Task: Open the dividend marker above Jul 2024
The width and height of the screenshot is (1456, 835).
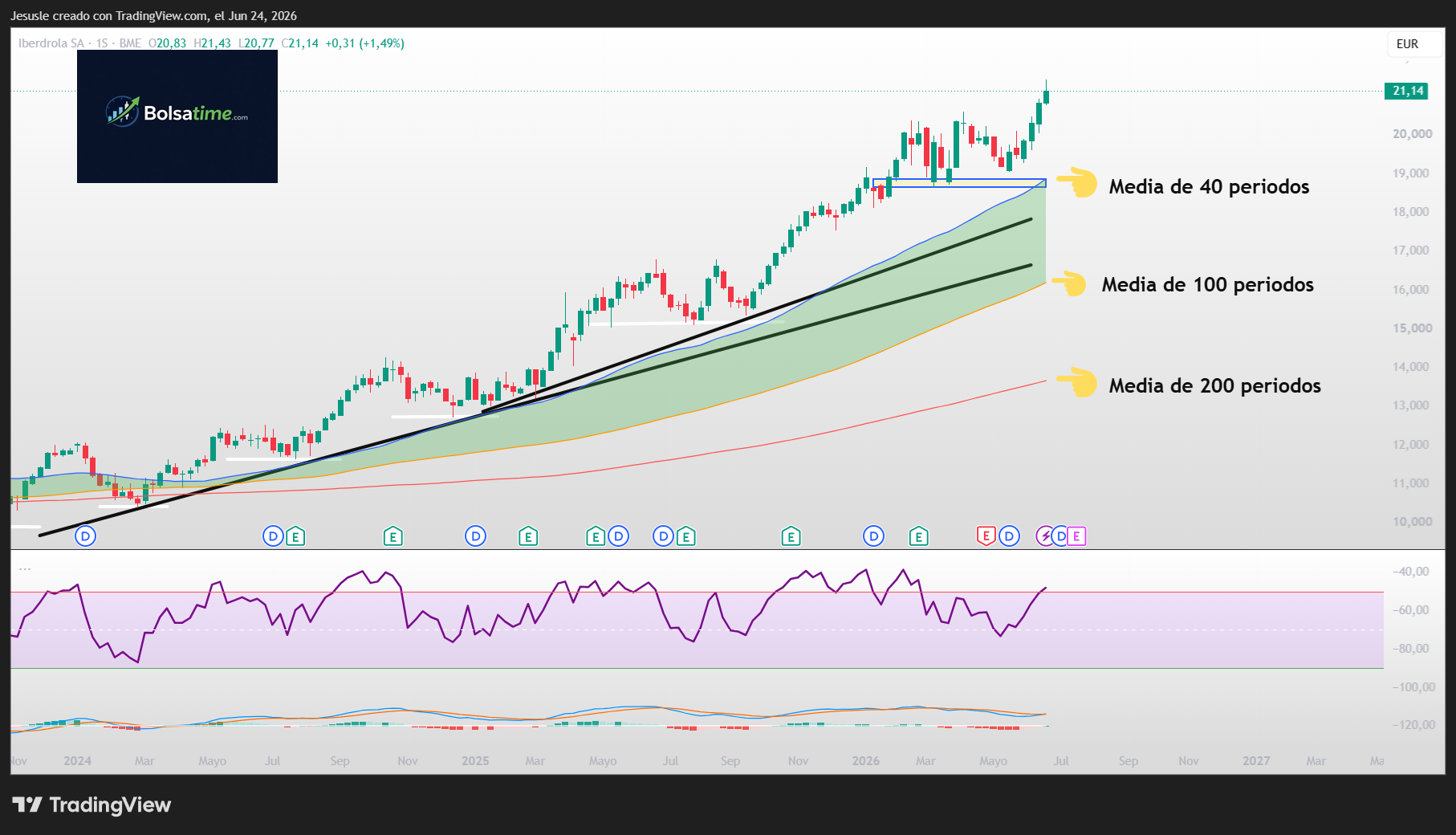Action: tap(273, 536)
